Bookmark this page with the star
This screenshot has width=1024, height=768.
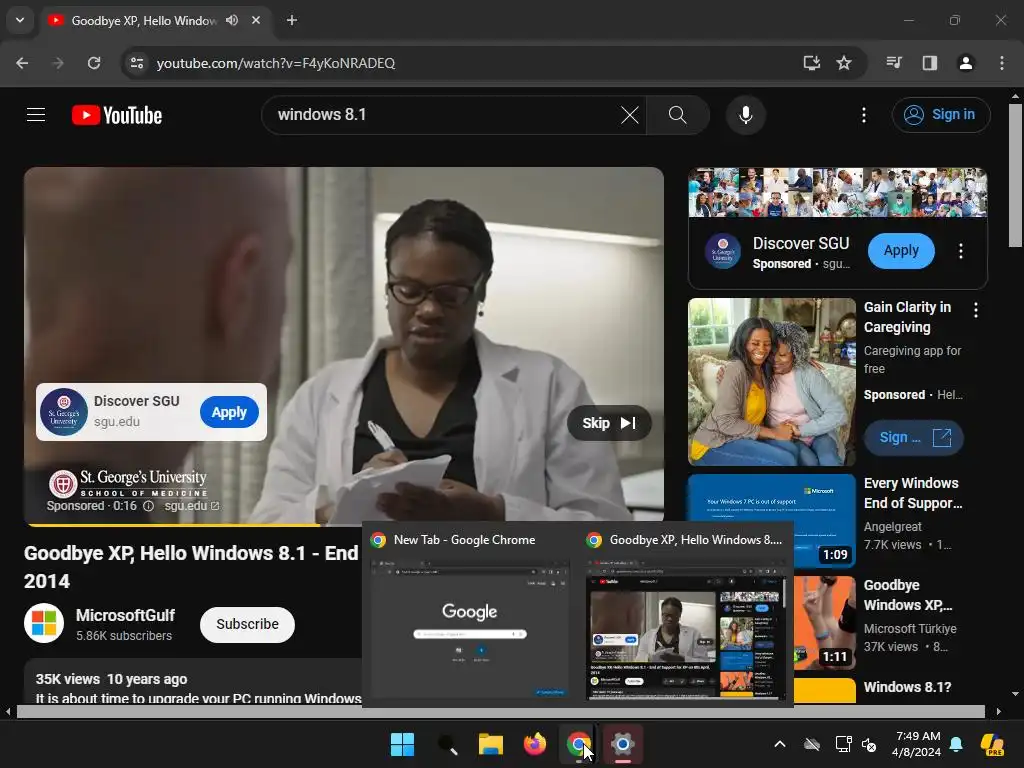click(844, 63)
